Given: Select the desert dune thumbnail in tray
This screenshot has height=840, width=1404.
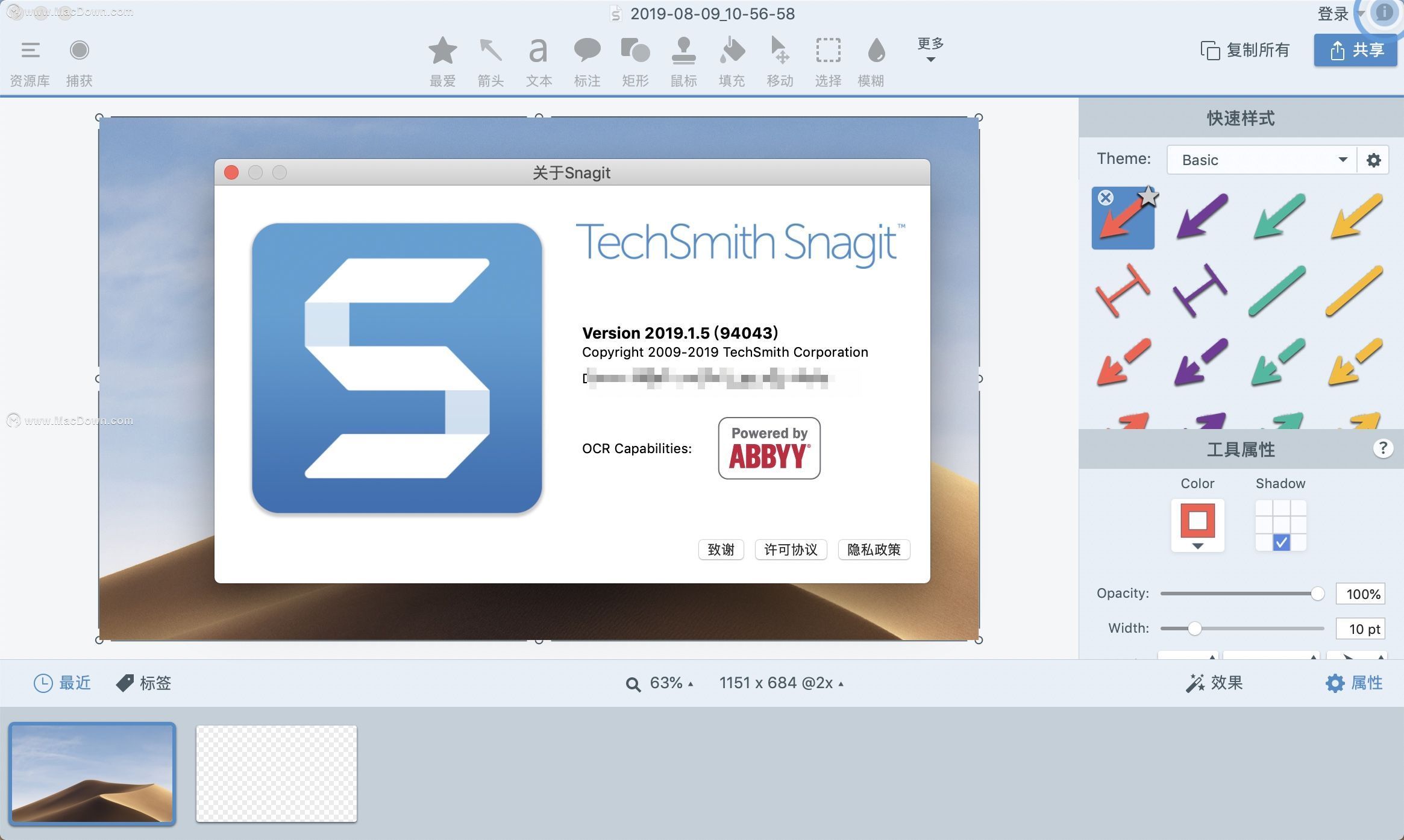Looking at the screenshot, I should click(92, 774).
